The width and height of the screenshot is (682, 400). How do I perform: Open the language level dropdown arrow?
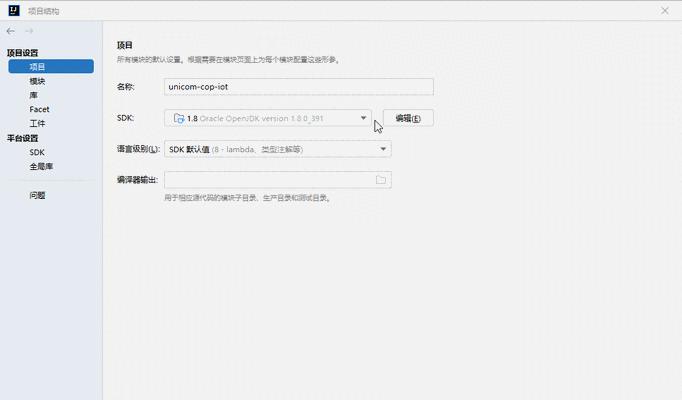point(383,149)
